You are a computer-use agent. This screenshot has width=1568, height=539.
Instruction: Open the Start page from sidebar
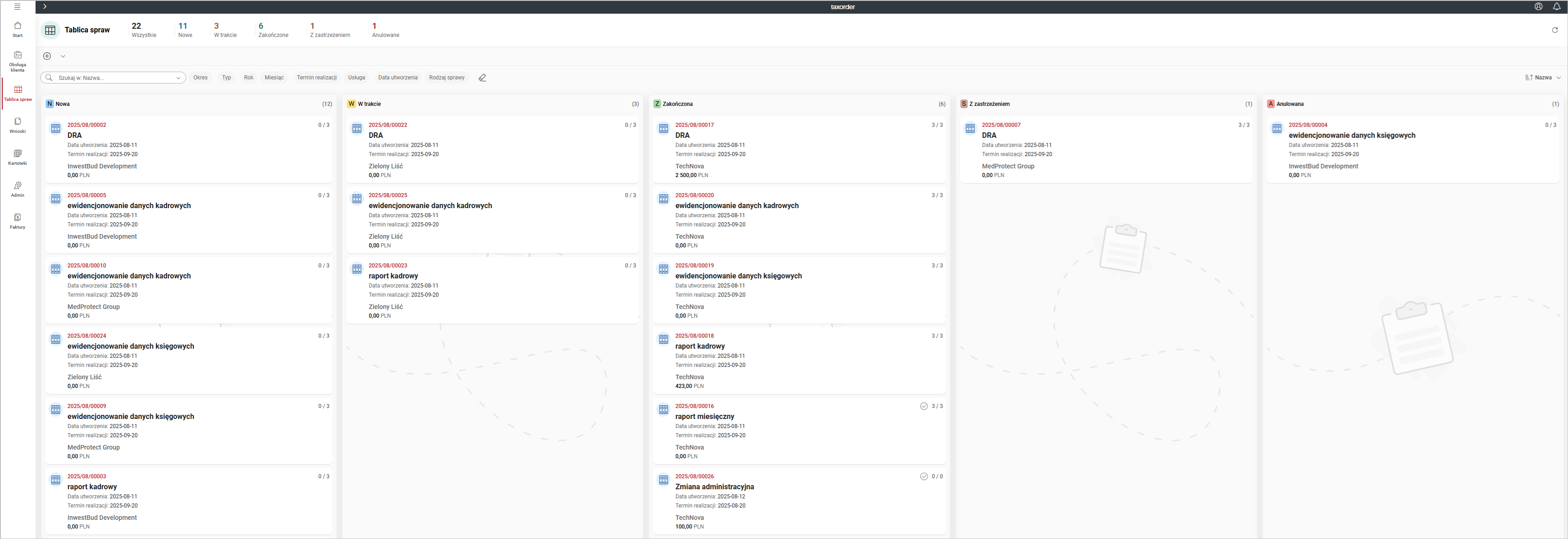coord(18,29)
